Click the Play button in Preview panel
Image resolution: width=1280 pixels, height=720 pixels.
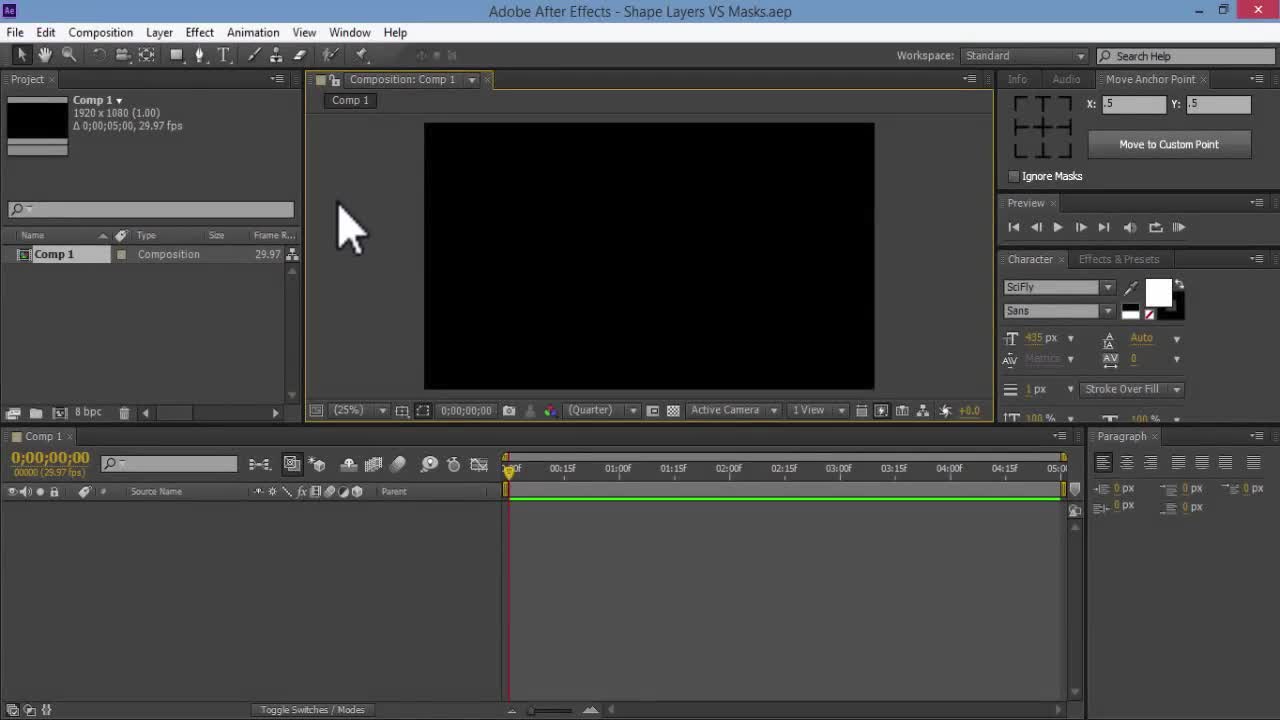[x=1057, y=227]
